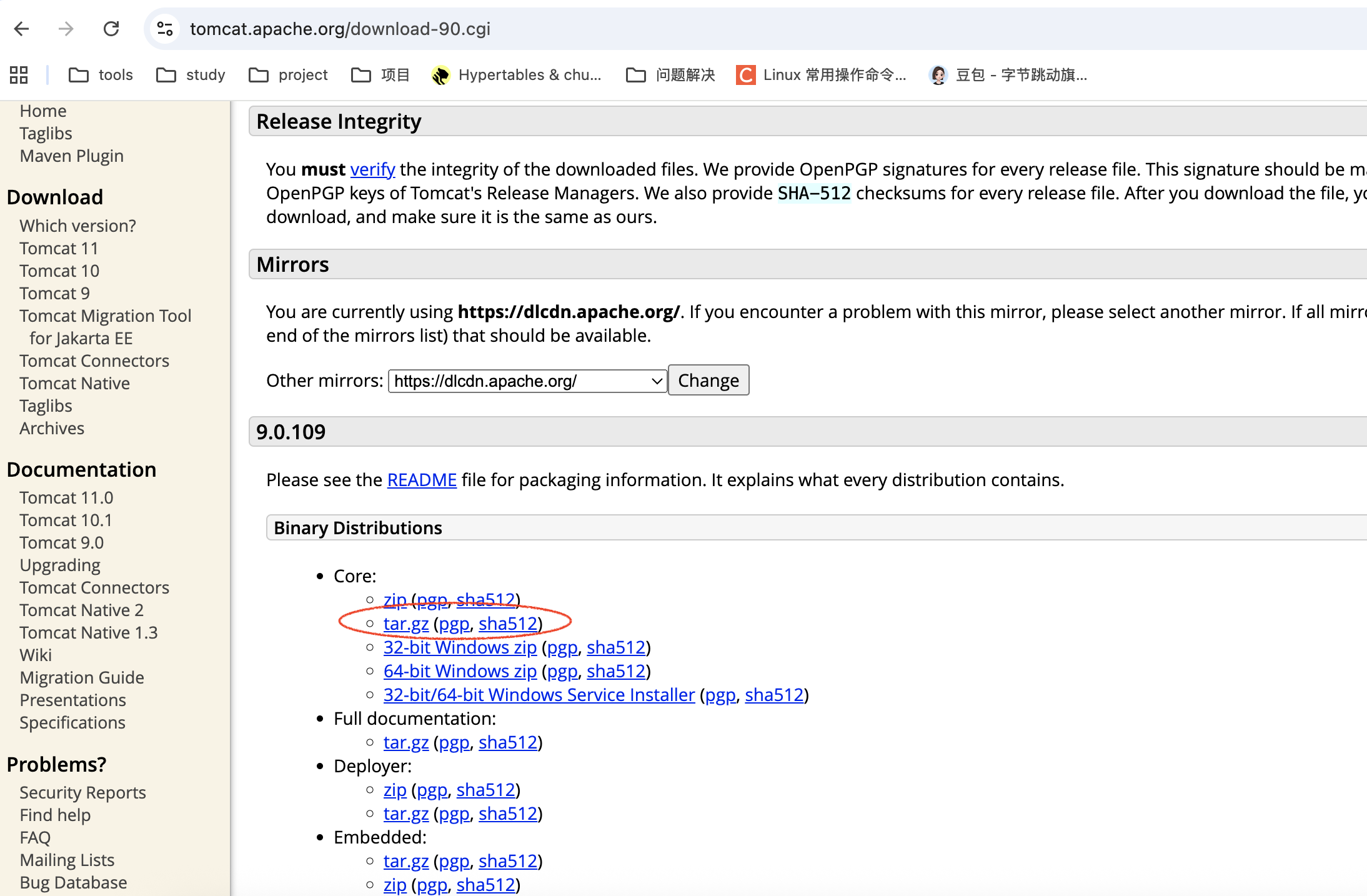Open Tomcat Migration Tool for Jakarta EE
Image resolution: width=1367 pixels, height=896 pixels.
(106, 327)
